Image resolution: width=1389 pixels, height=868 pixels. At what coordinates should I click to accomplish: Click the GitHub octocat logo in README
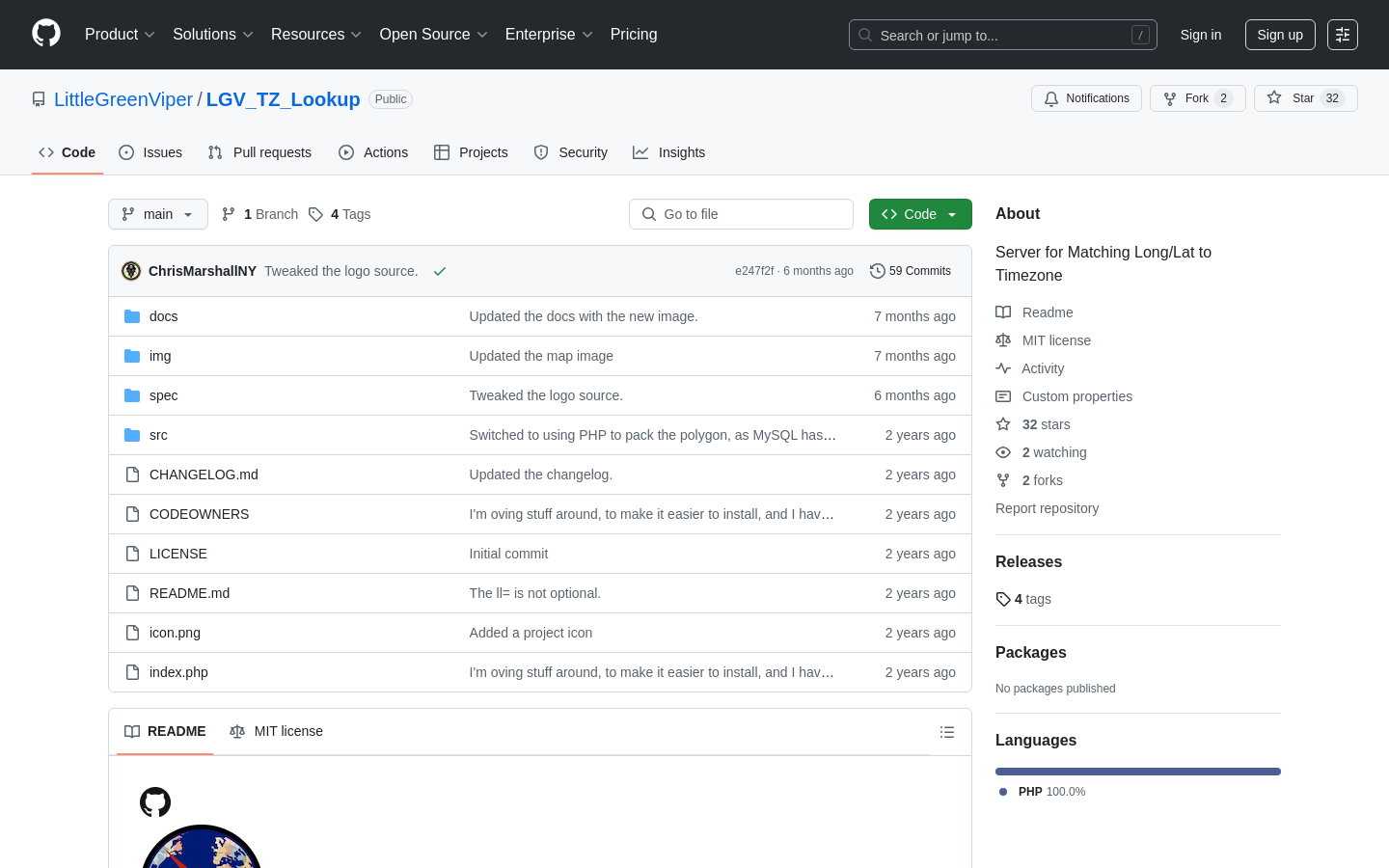[x=155, y=802]
